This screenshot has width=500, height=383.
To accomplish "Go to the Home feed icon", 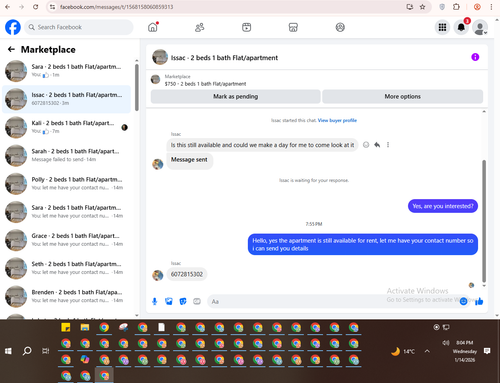I will (153, 27).
